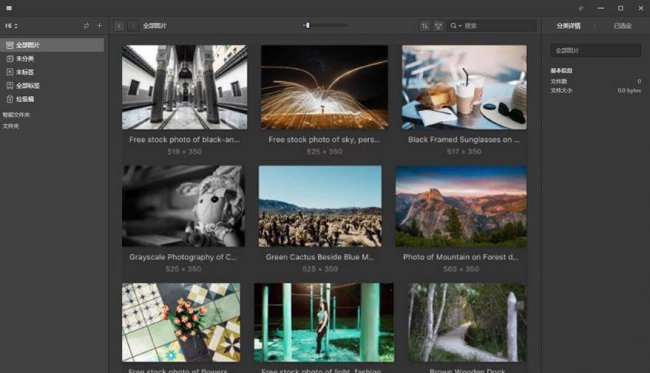Click title 'Free stock photo of sky, pers...'
This screenshot has width=650, height=373.
(x=324, y=140)
